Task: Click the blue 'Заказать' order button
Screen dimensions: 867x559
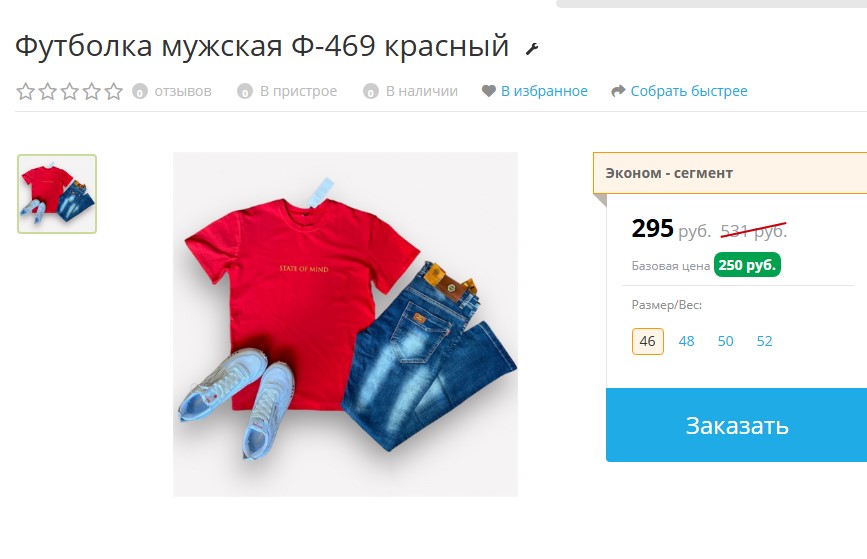Action: click(x=737, y=425)
